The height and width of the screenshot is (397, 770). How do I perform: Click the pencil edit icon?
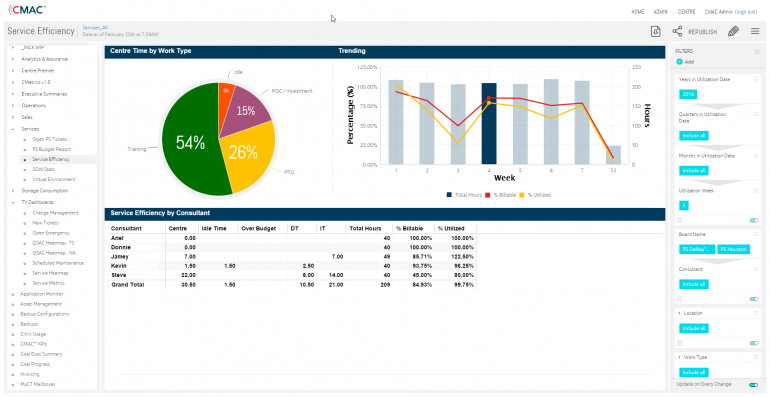coord(733,31)
